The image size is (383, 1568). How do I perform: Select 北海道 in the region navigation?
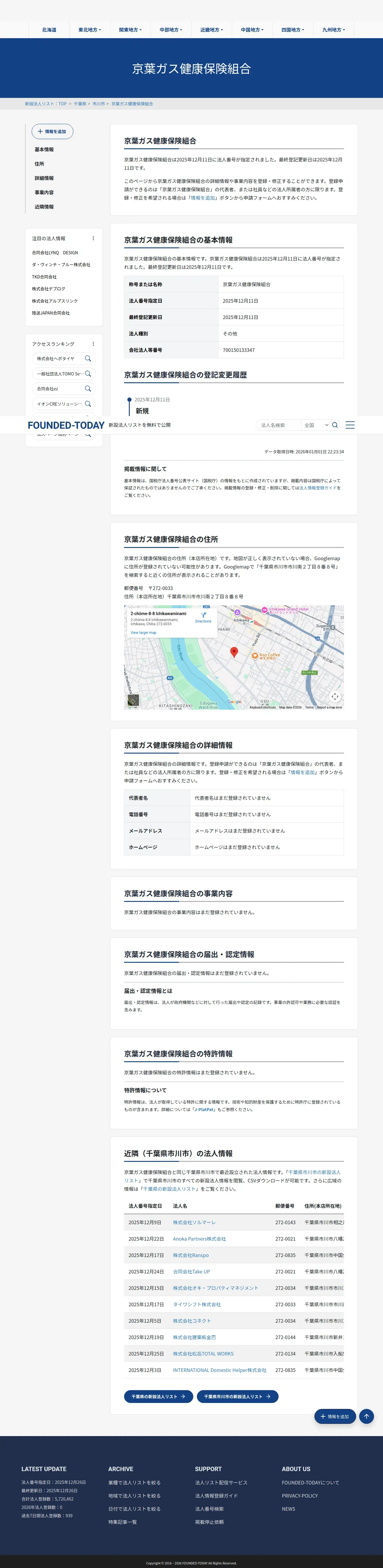[x=49, y=30]
